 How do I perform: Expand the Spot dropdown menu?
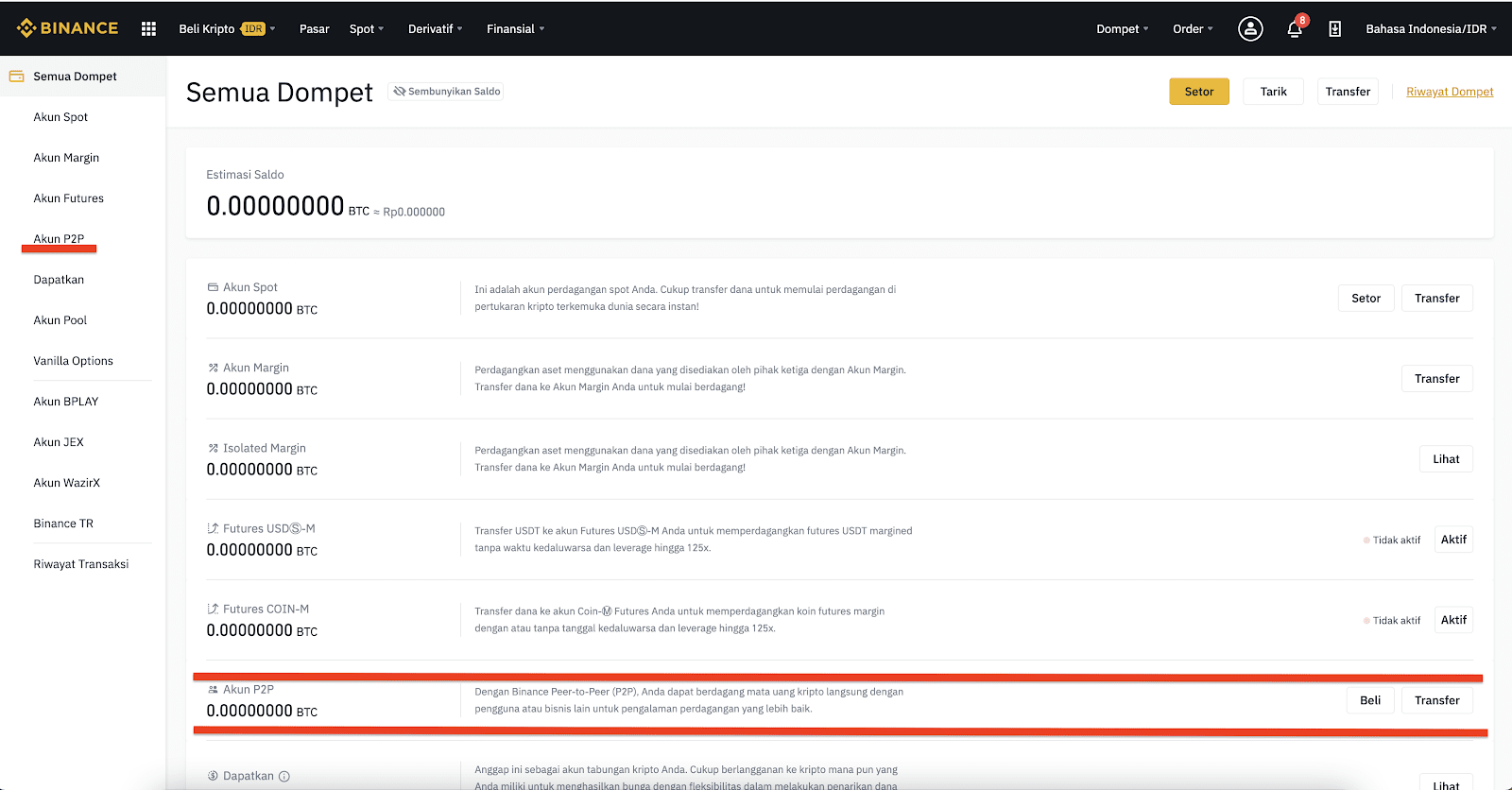(367, 29)
